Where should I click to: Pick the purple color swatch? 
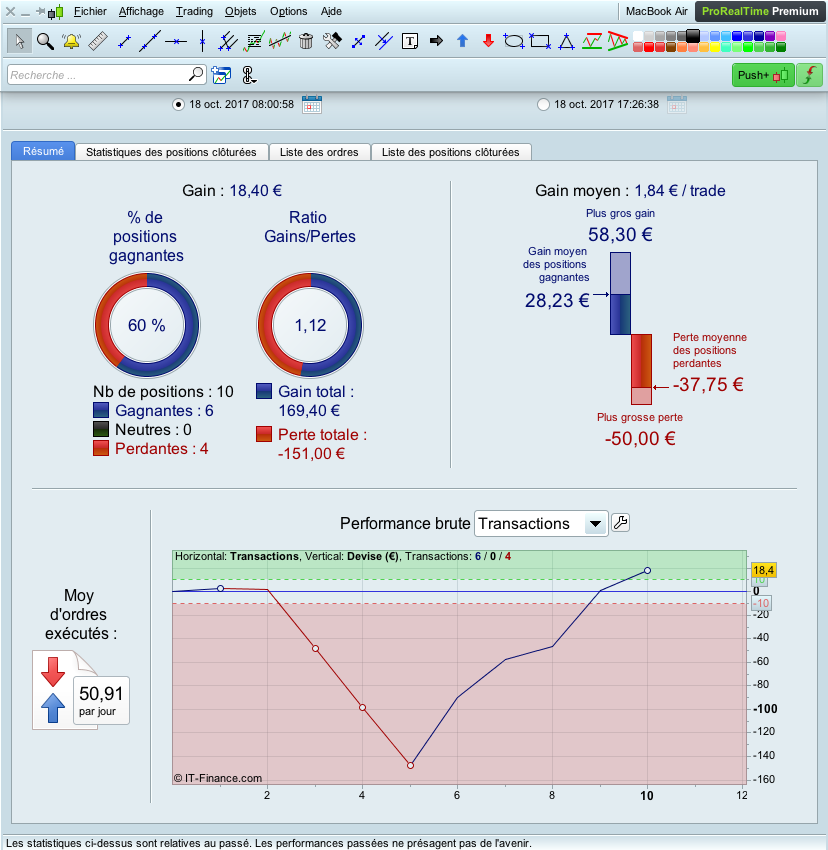(770, 36)
